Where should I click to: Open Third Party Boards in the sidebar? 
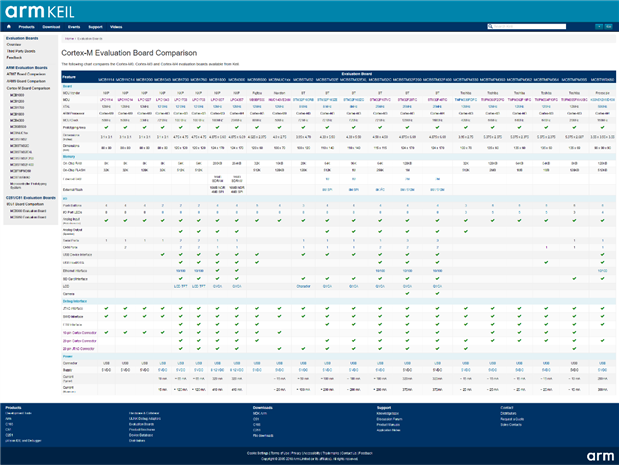(x=21, y=51)
